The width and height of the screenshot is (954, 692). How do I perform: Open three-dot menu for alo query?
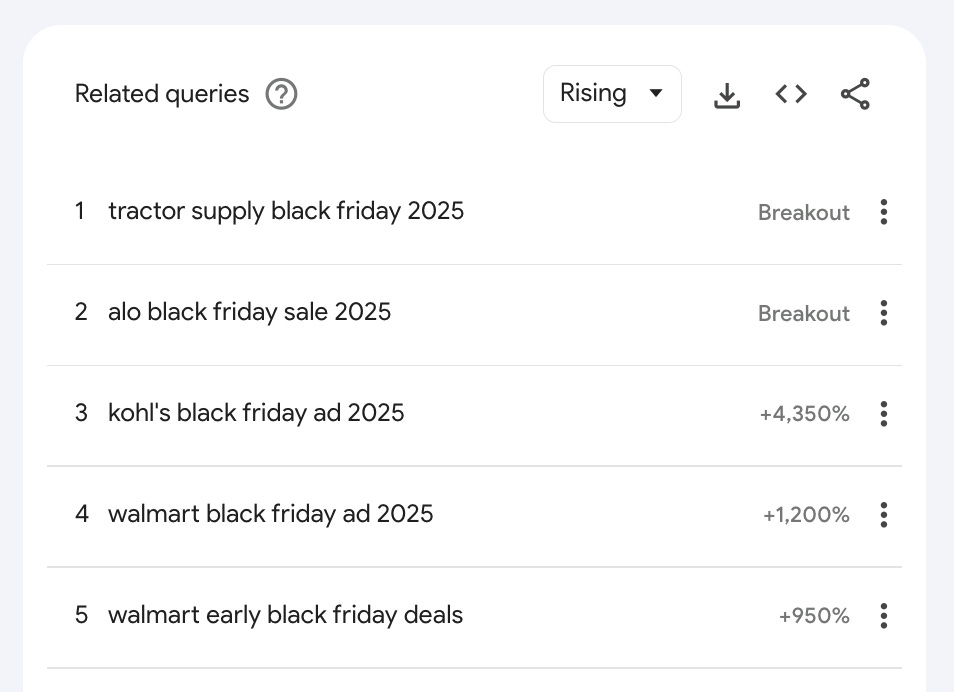[883, 313]
